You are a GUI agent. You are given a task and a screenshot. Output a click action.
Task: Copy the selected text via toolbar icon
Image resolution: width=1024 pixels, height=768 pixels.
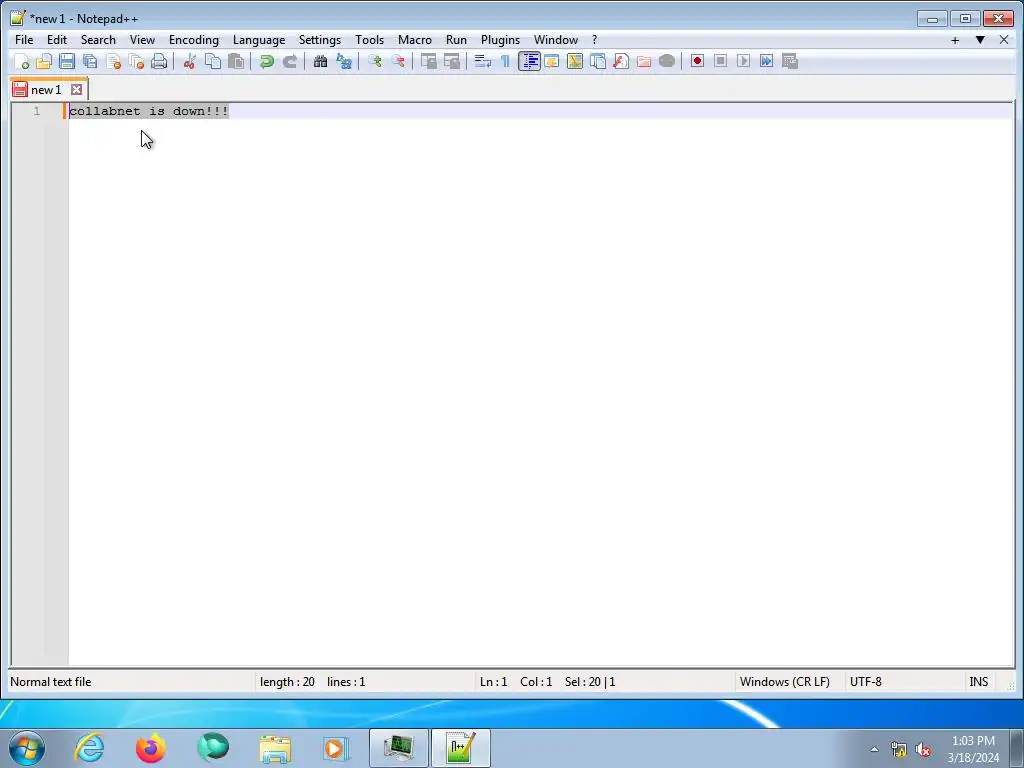[213, 61]
